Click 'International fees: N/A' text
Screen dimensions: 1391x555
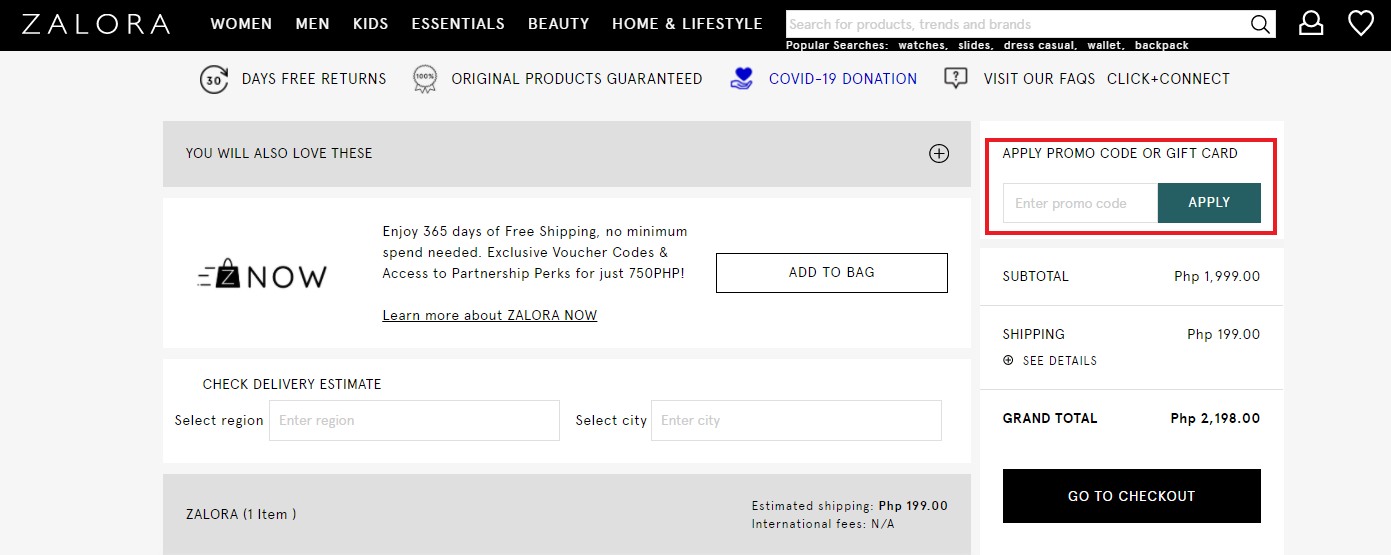[823, 524]
